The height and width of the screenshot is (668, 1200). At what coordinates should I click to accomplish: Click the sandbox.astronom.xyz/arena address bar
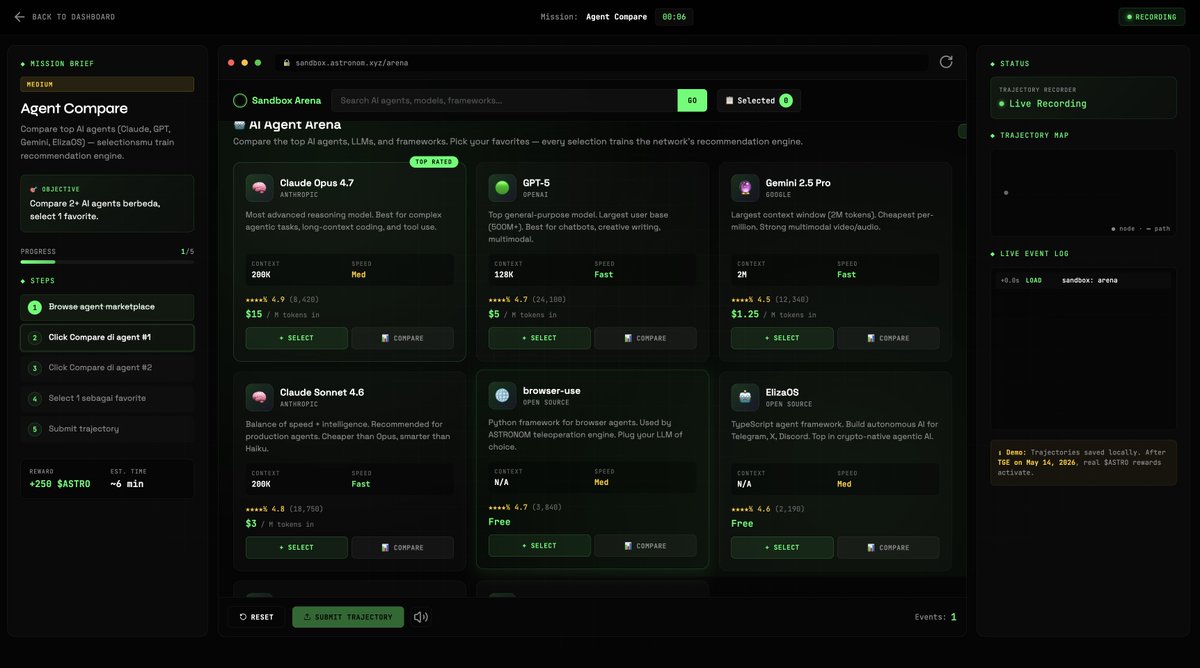tap(600, 62)
